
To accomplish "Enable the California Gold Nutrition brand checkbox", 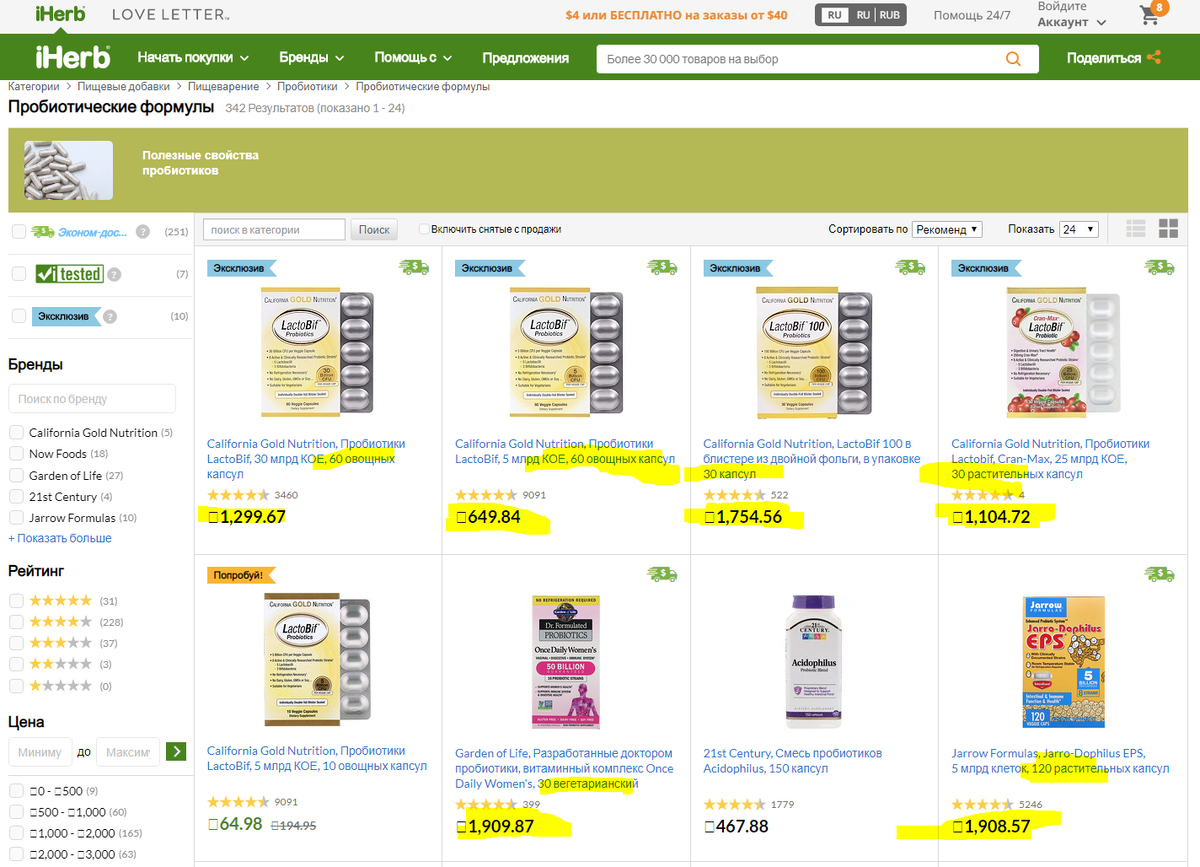I will click(x=16, y=432).
